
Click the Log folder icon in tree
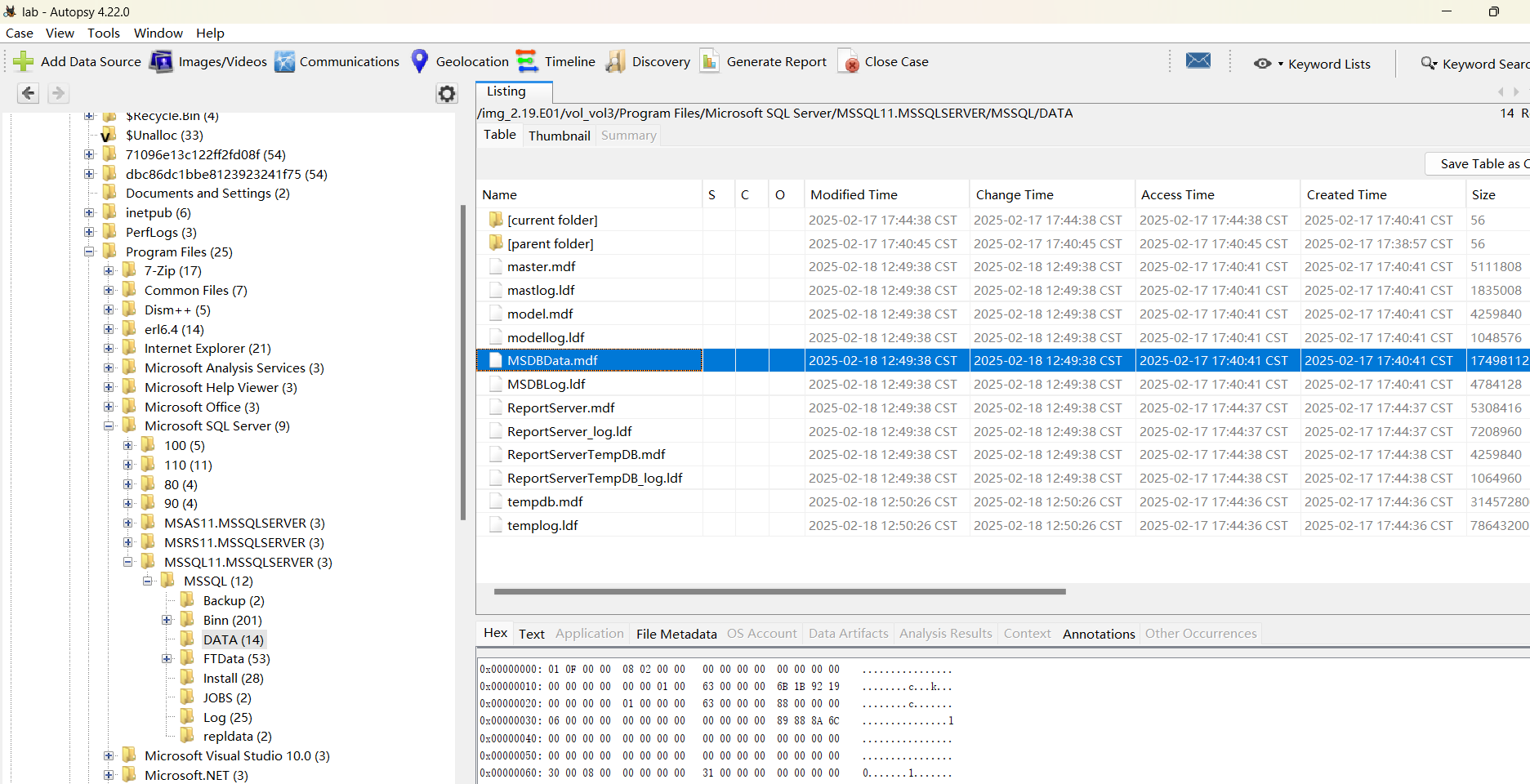[187, 717]
